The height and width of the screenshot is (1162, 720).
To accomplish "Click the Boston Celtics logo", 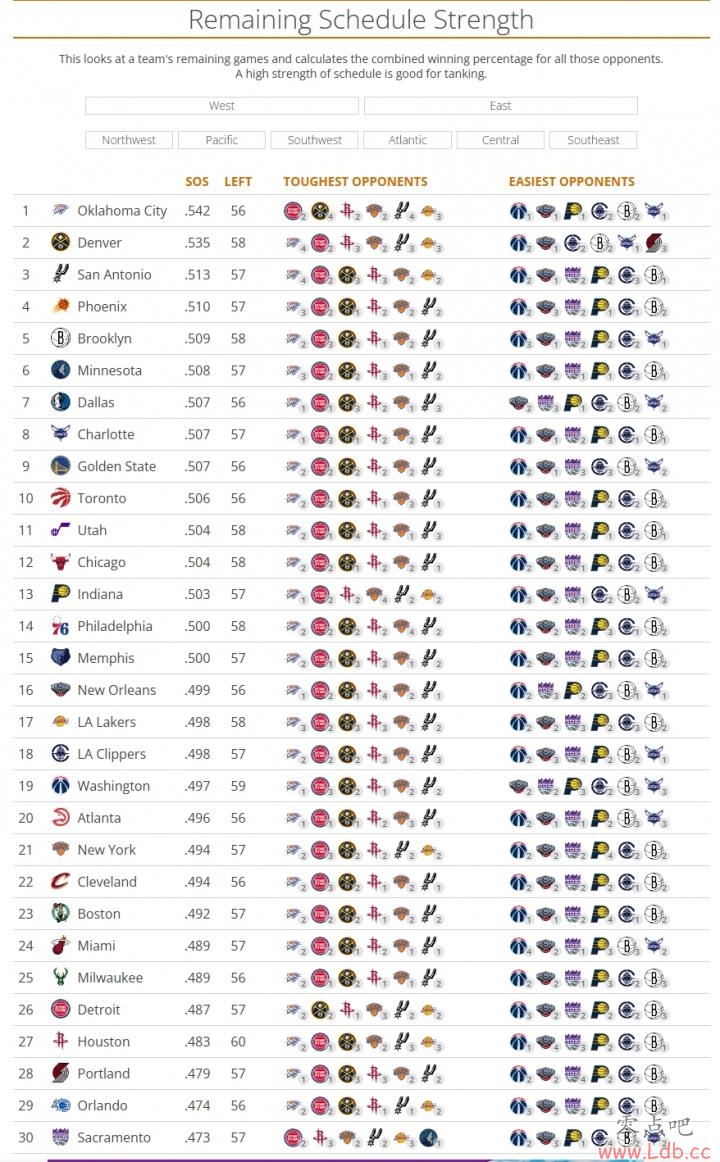I will coord(61,914).
